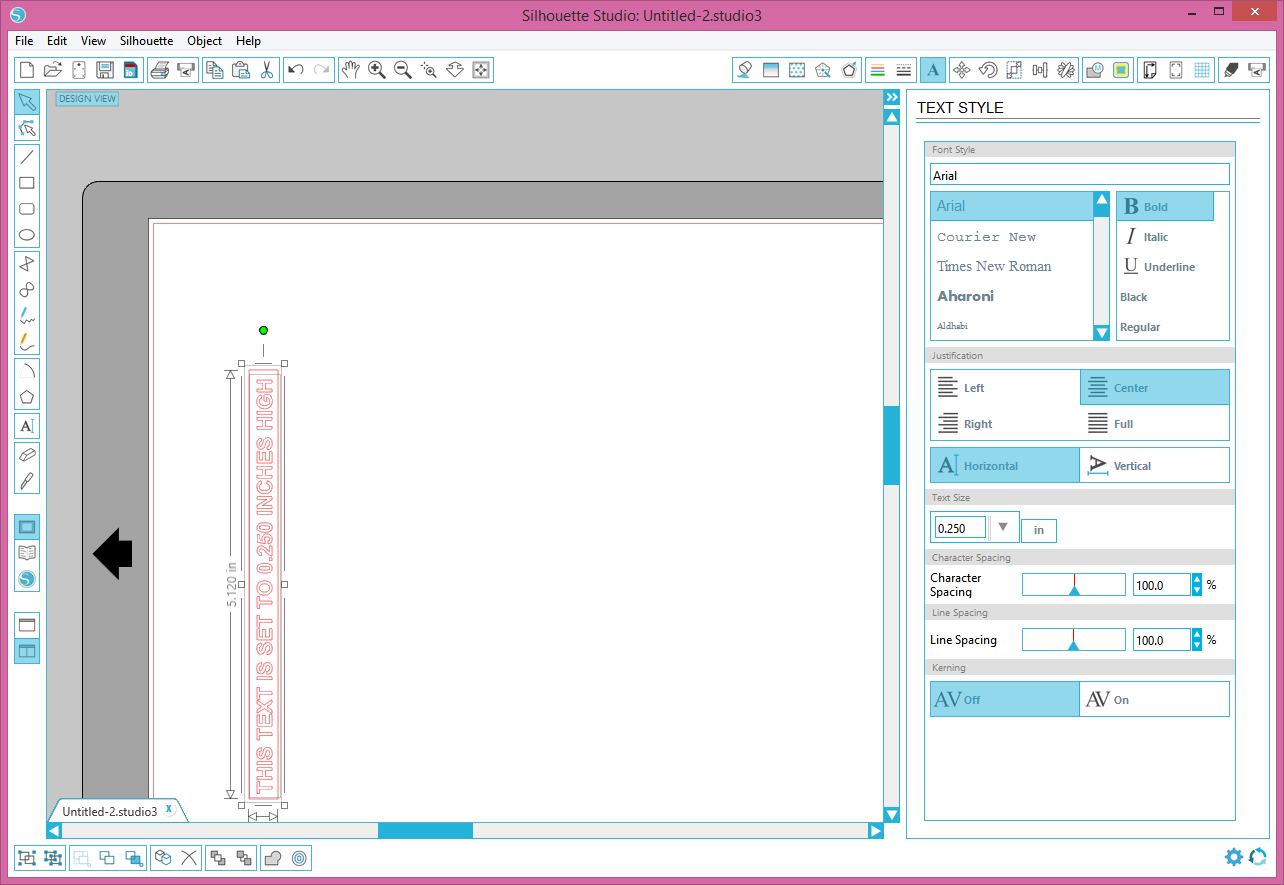The height and width of the screenshot is (885, 1284).
Task: Open the Fill Color paint bucket panel
Action: click(x=744, y=70)
